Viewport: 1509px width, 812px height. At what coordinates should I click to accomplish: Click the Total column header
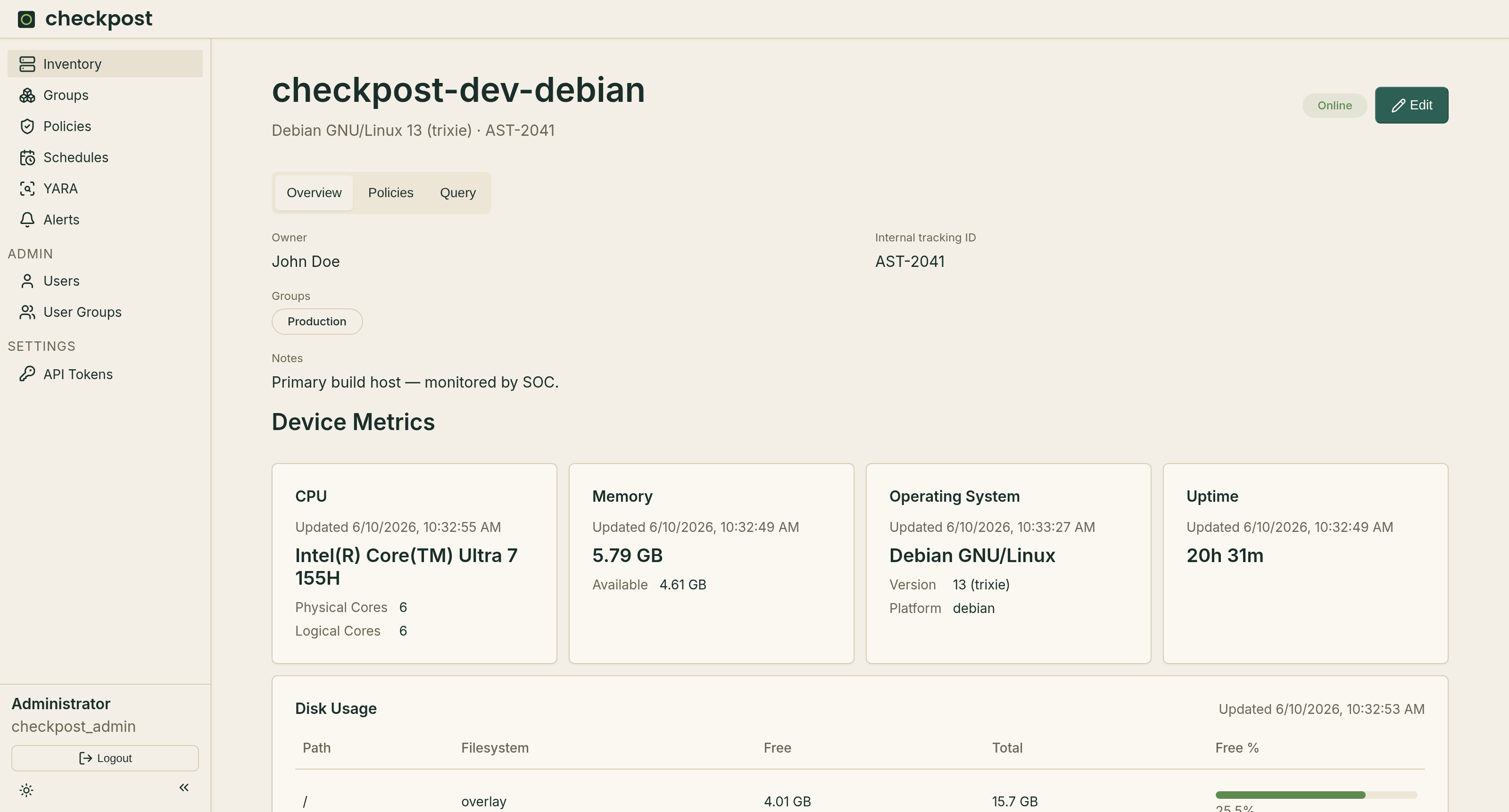(1007, 747)
